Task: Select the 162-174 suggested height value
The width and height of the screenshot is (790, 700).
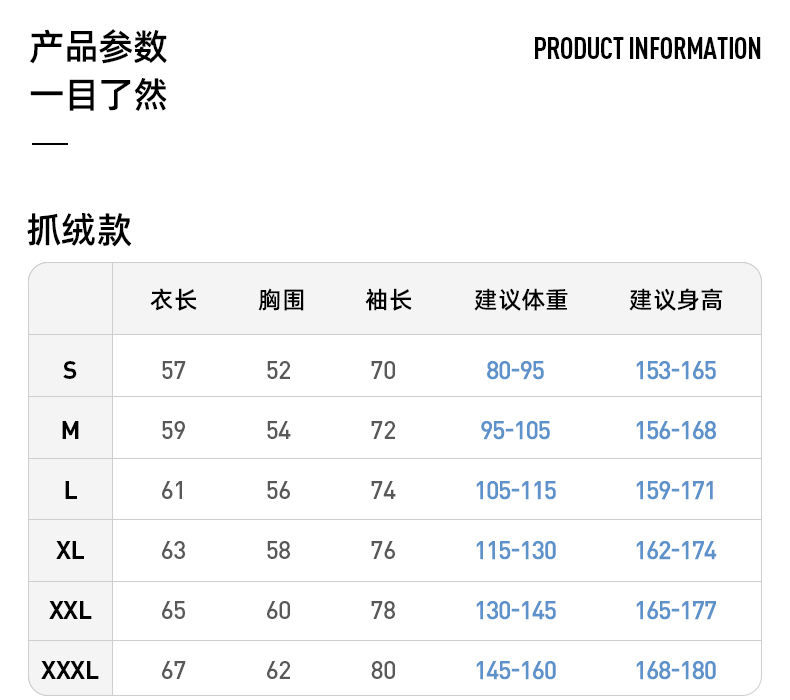Action: point(676,551)
